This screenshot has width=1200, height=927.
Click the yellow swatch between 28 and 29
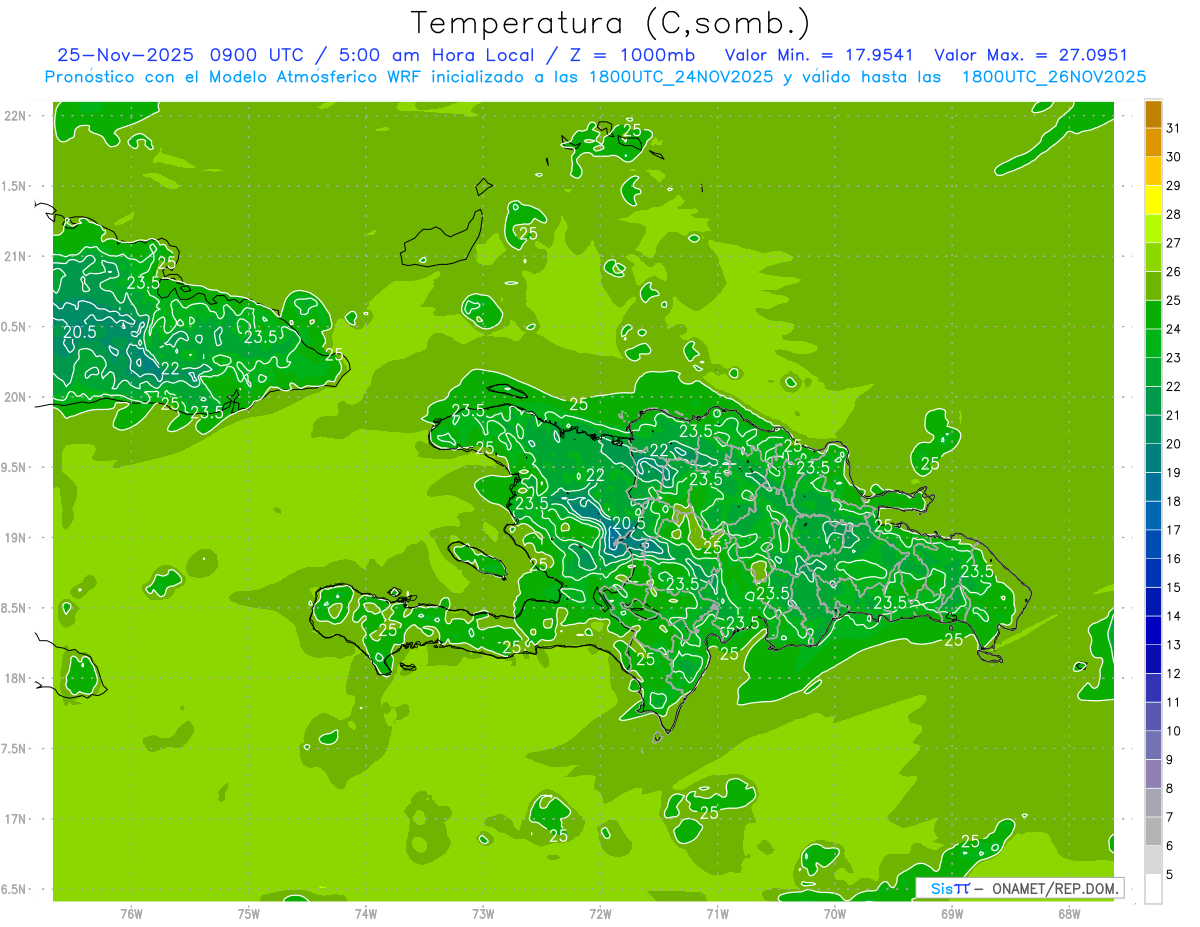point(1153,199)
